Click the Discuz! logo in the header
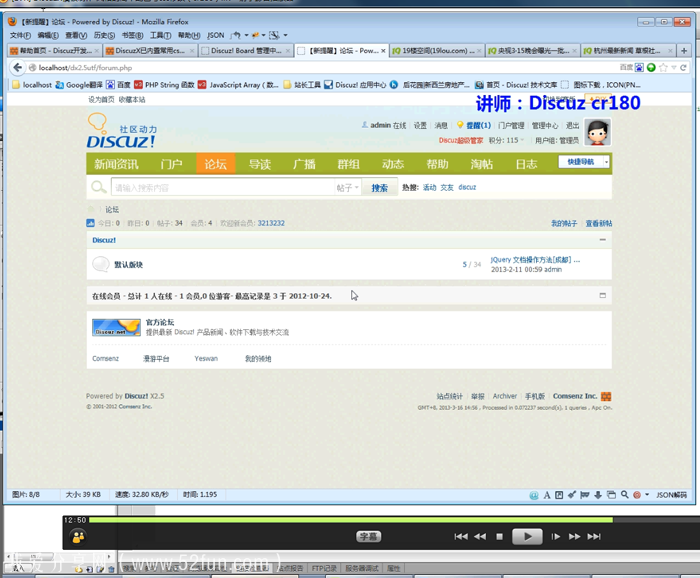The width and height of the screenshot is (700, 578). [x=121, y=131]
